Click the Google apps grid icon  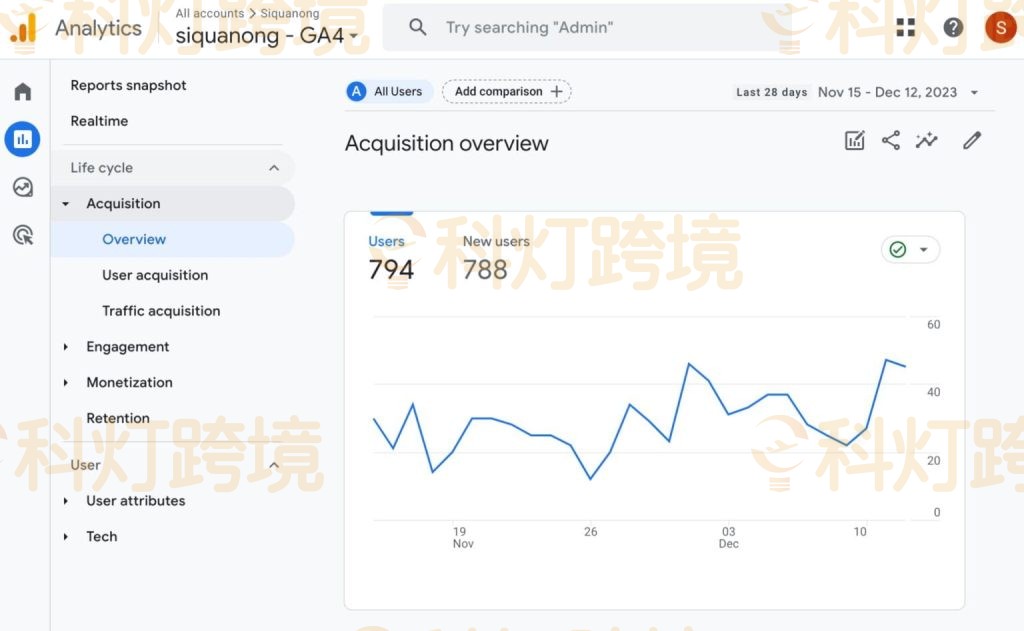[x=906, y=28]
